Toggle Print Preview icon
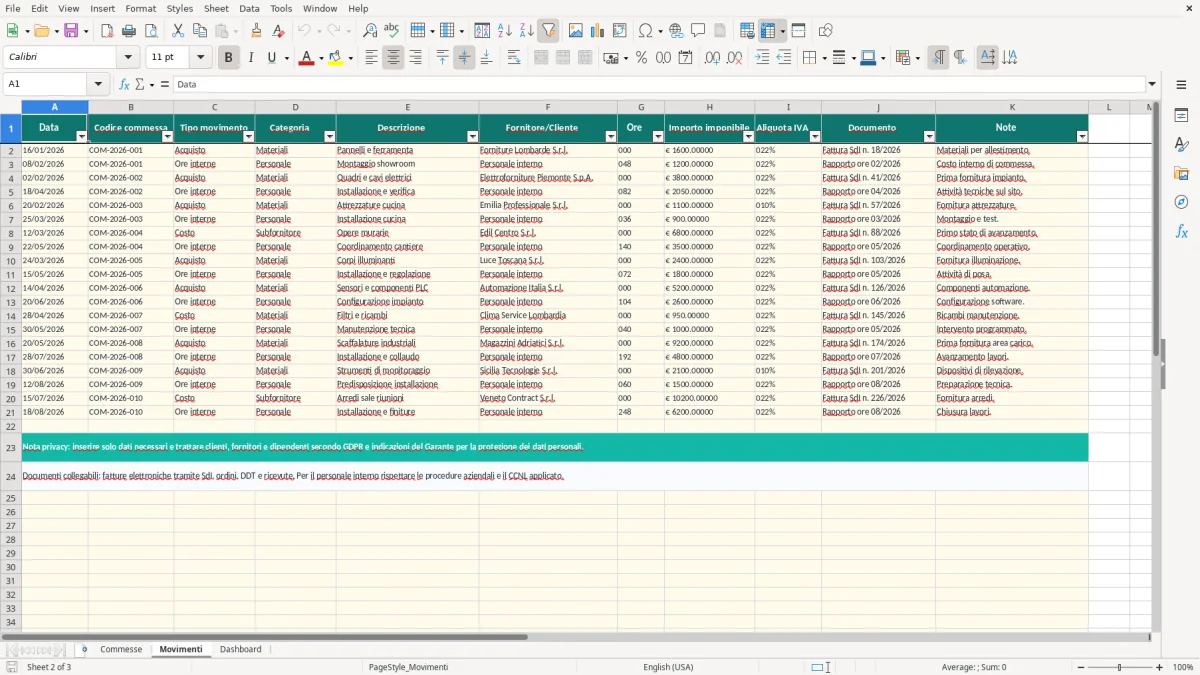 [151, 31]
